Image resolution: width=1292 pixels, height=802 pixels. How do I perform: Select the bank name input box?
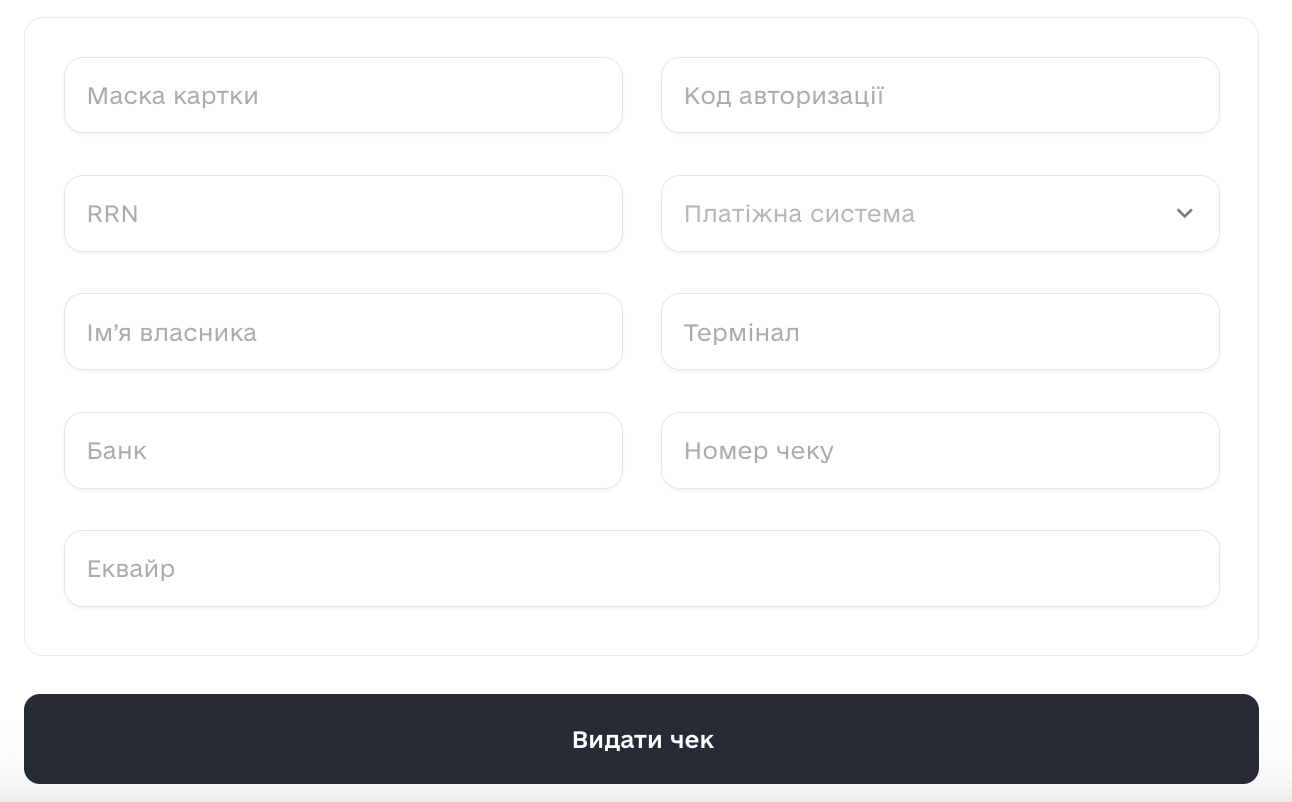[343, 451]
